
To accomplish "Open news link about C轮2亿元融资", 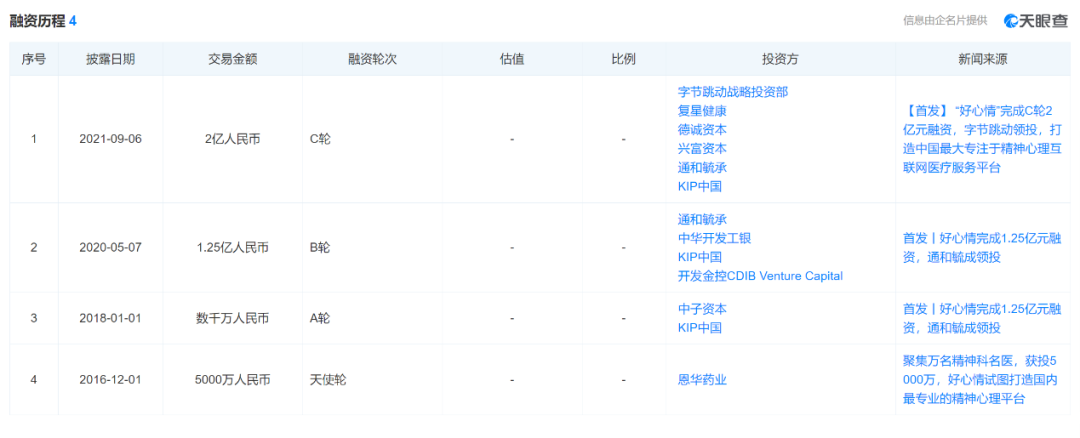I will (x=983, y=139).
